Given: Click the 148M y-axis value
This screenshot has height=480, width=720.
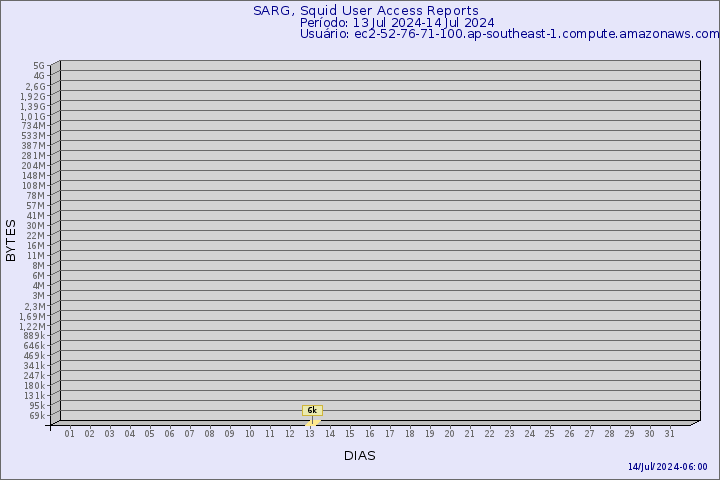Looking at the screenshot, I should pyautogui.click(x=34, y=176).
